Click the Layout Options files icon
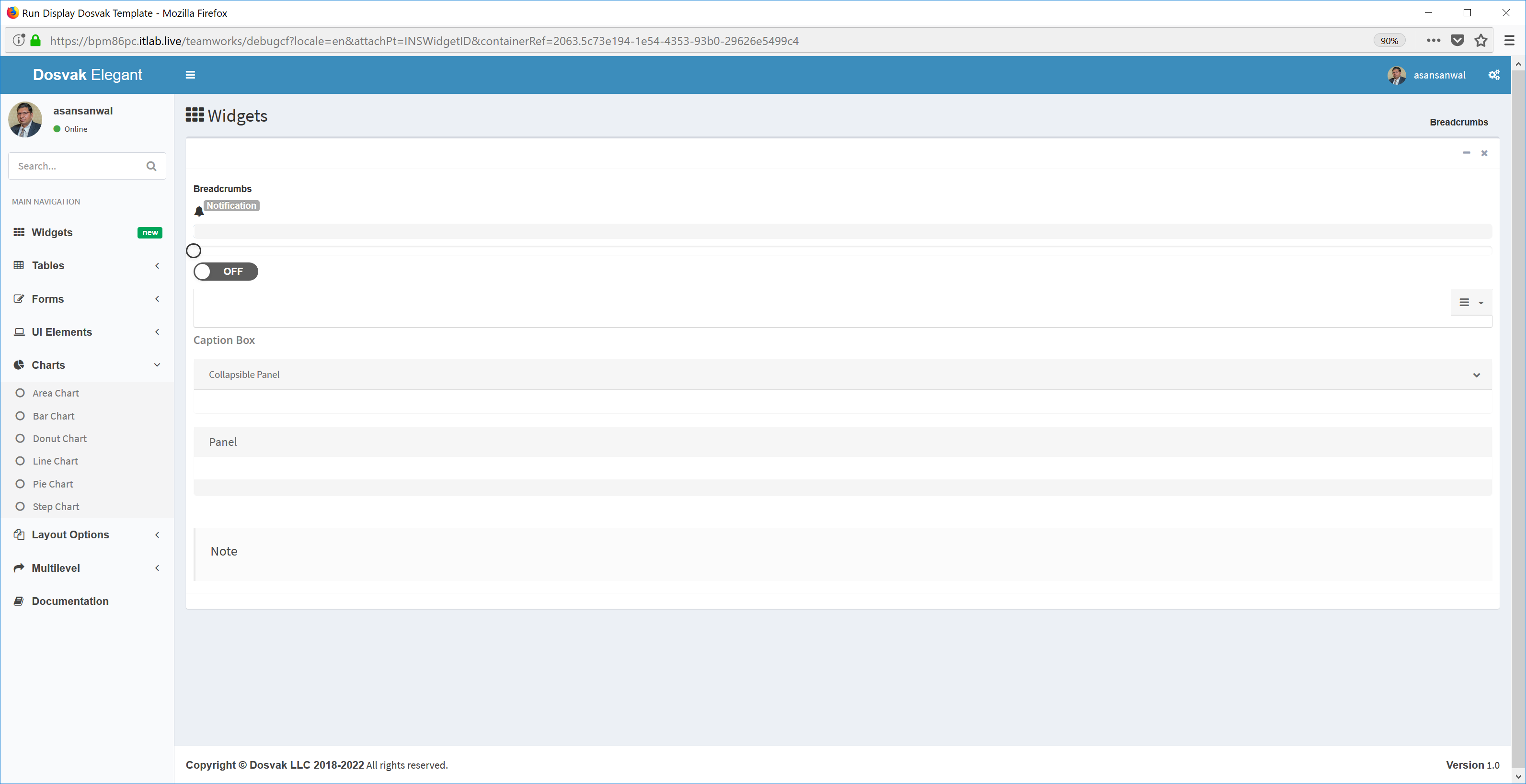1526x784 pixels. 19,534
